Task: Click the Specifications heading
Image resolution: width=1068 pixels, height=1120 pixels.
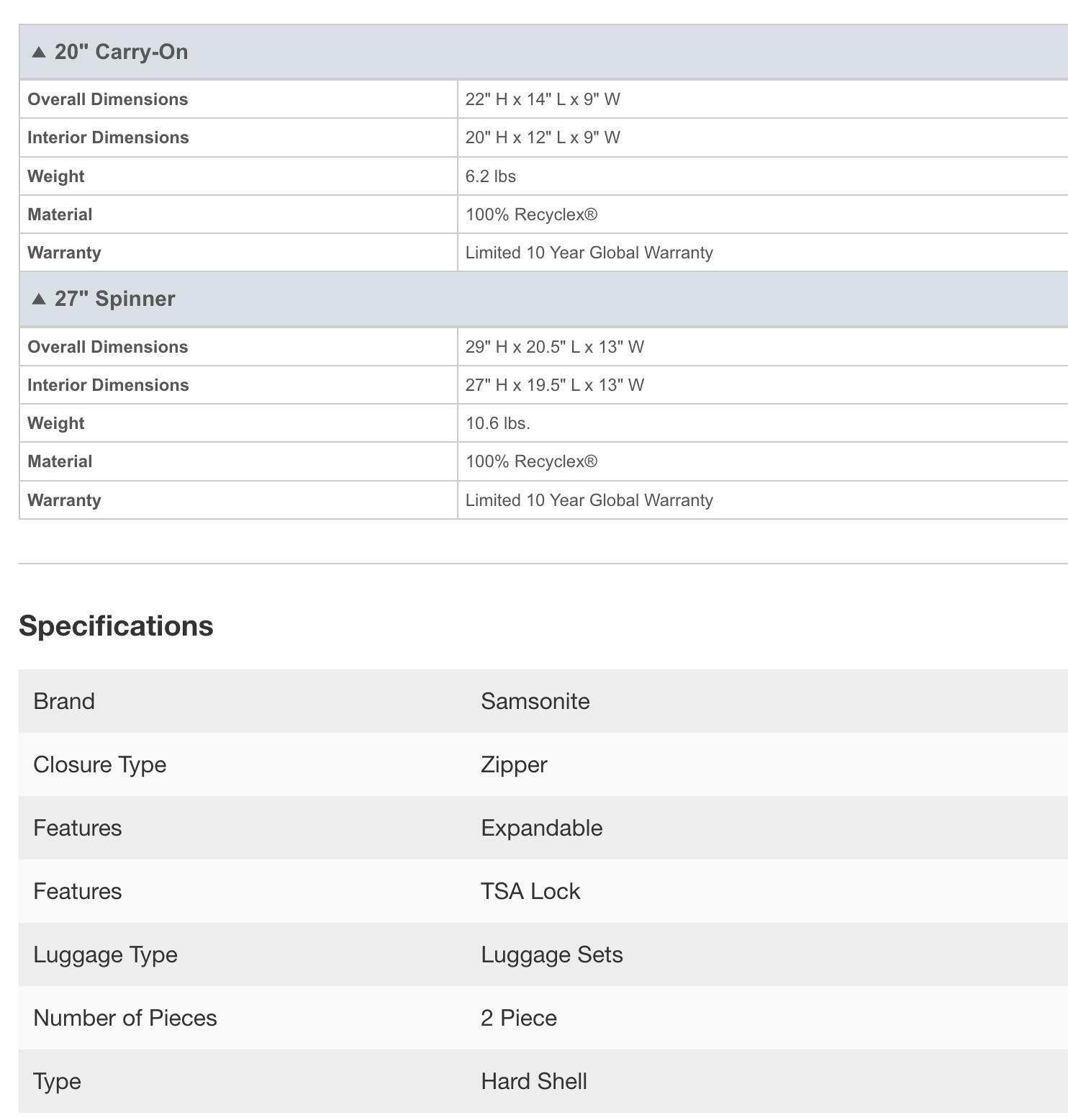Action: (116, 626)
